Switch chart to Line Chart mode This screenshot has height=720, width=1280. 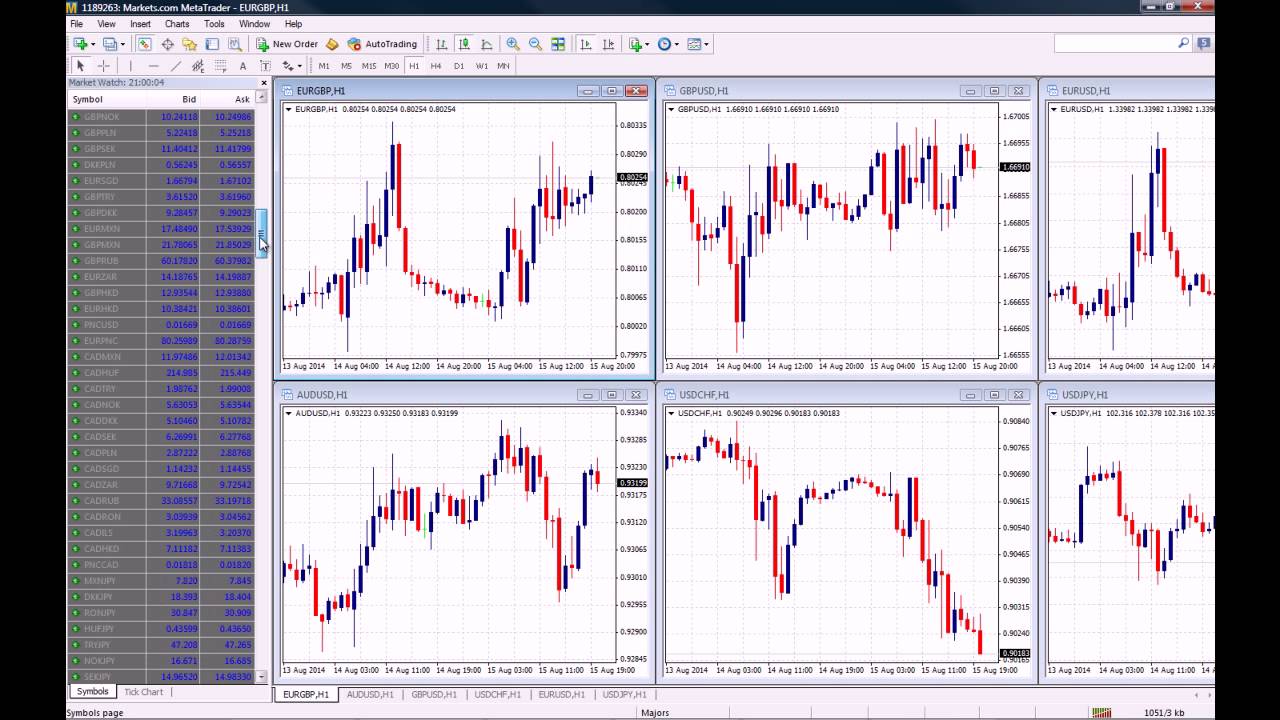coord(486,44)
